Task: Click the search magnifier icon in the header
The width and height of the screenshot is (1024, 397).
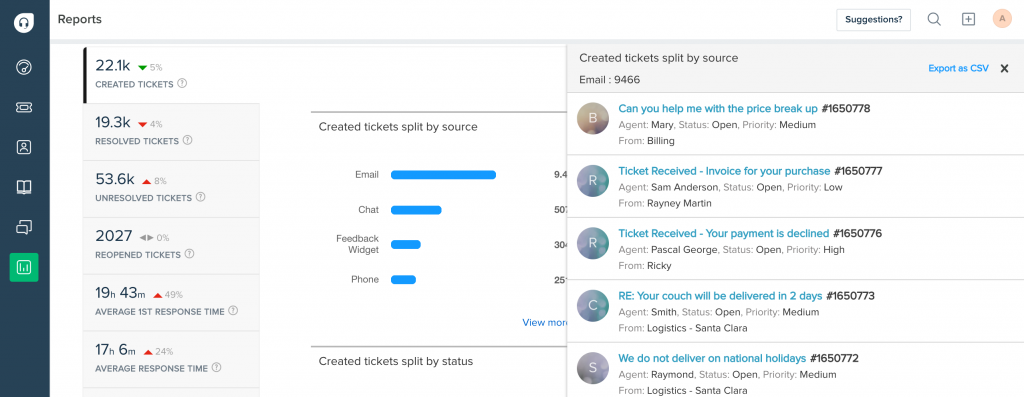Action: pyautogui.click(x=935, y=20)
